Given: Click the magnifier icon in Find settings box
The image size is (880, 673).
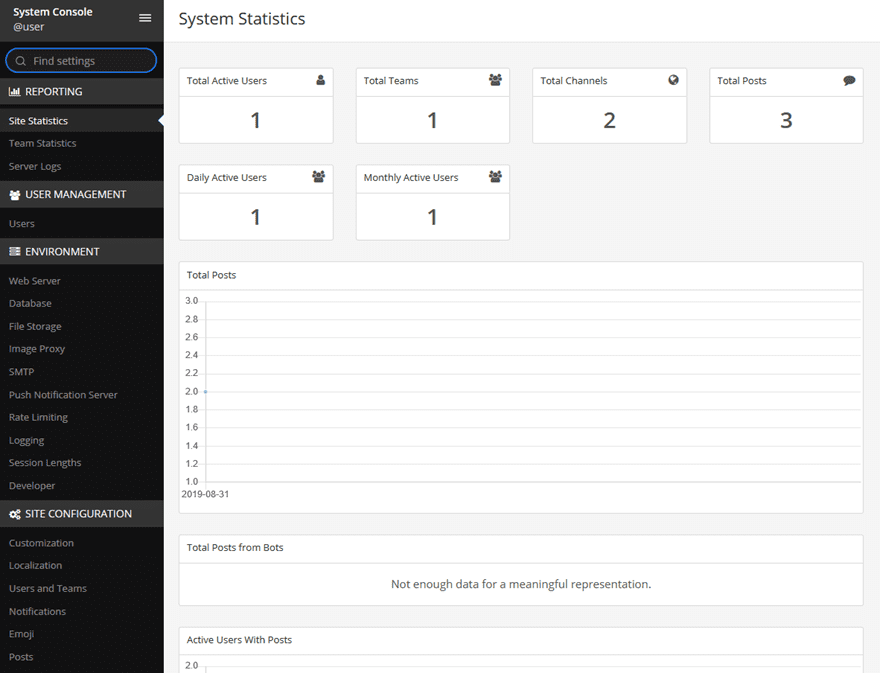Looking at the screenshot, I should [20, 61].
